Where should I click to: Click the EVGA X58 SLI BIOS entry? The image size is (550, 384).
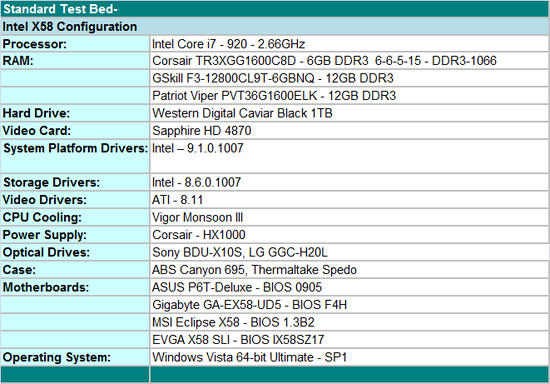click(238, 340)
